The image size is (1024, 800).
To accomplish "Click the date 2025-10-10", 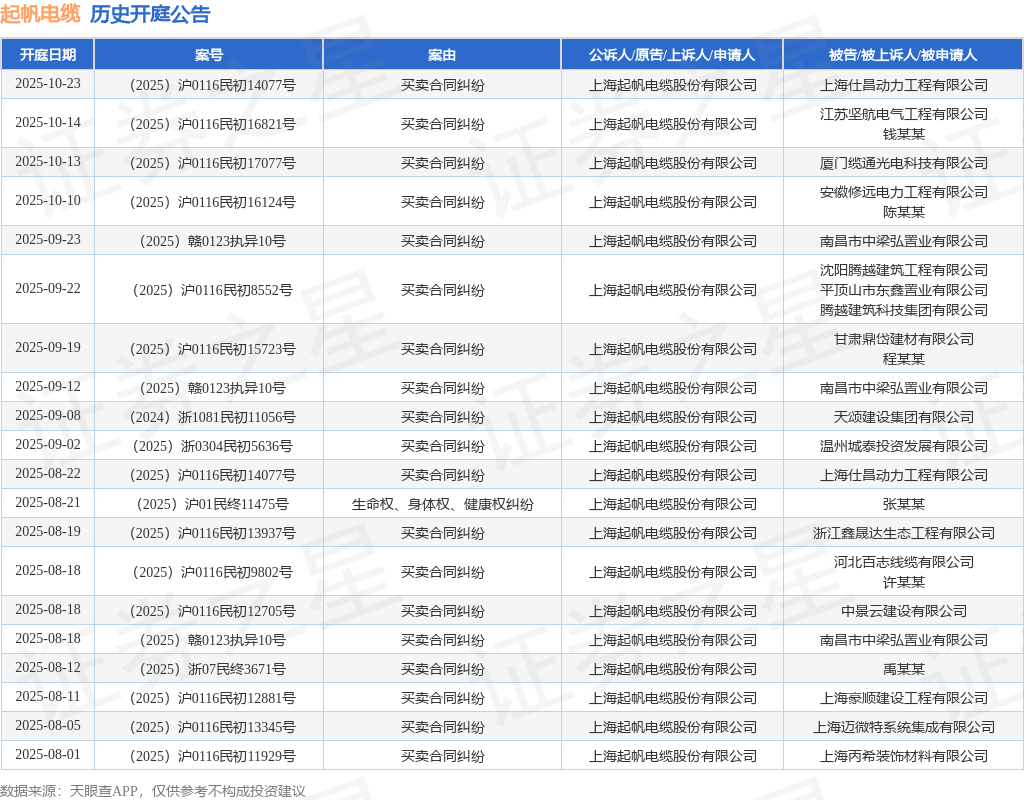I will [x=48, y=200].
